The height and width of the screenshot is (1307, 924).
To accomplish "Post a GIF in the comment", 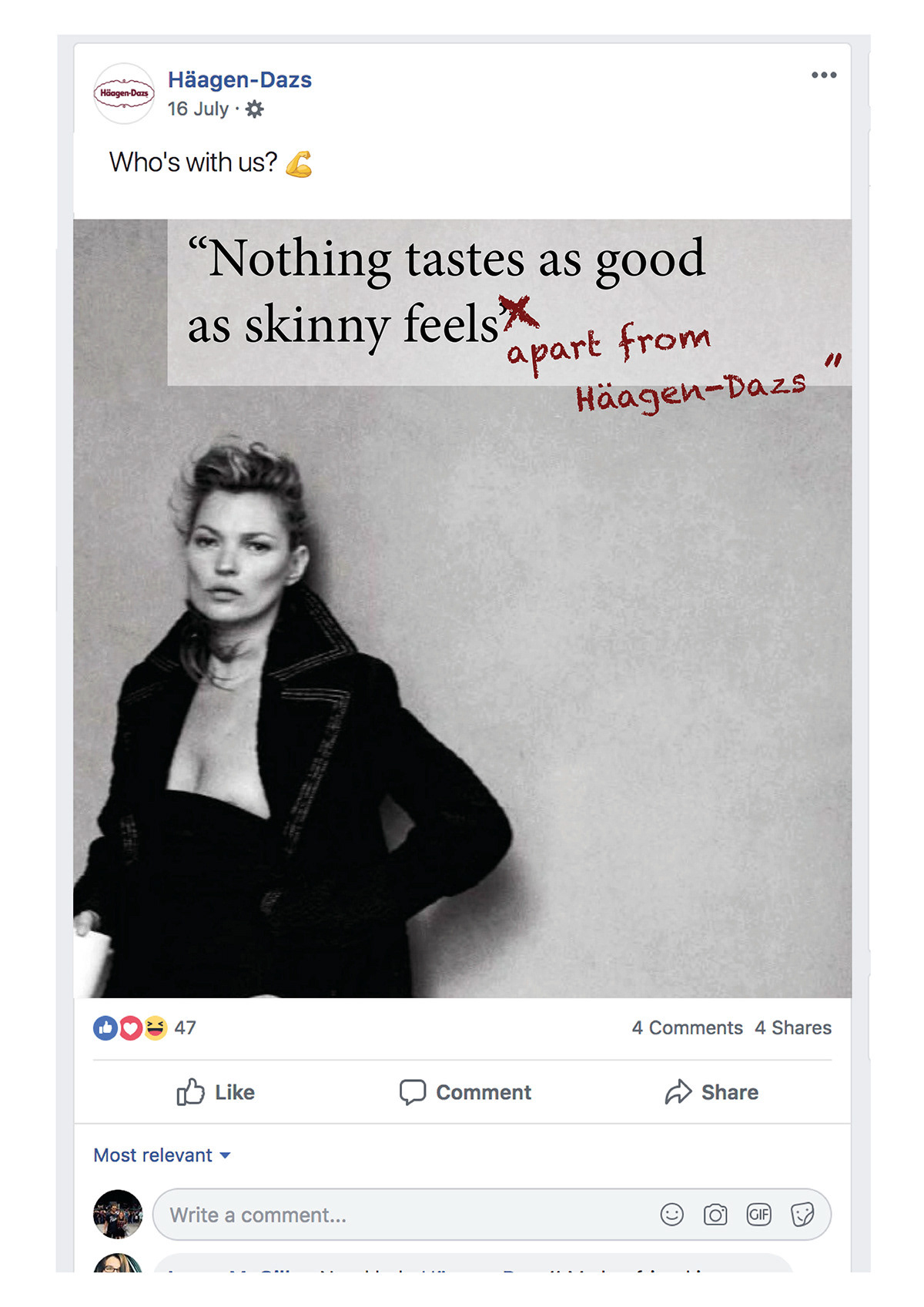I will point(758,1215).
